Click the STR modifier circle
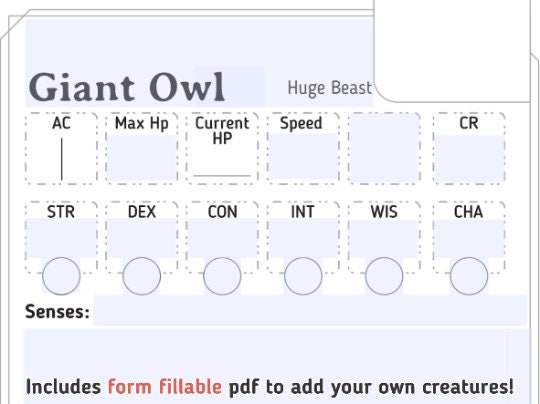Image resolution: width=540 pixels, height=404 pixels. pos(61,276)
